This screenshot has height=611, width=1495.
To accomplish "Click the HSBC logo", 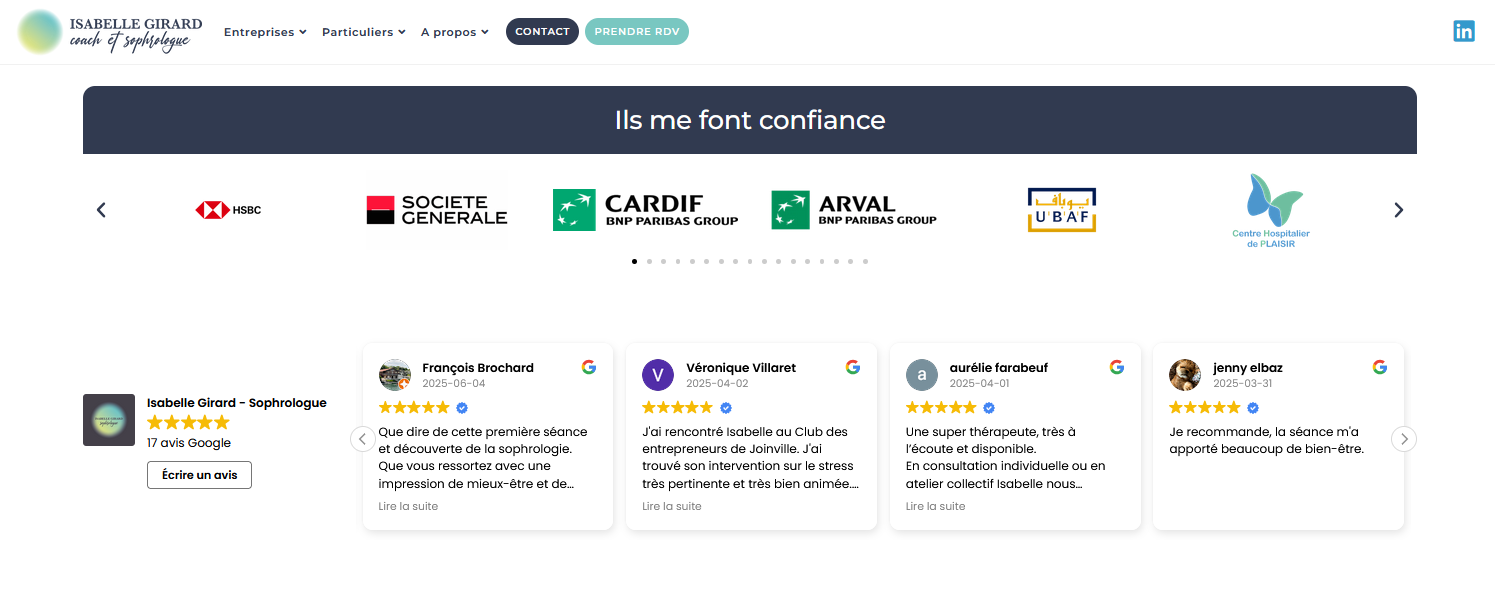I will [x=228, y=210].
